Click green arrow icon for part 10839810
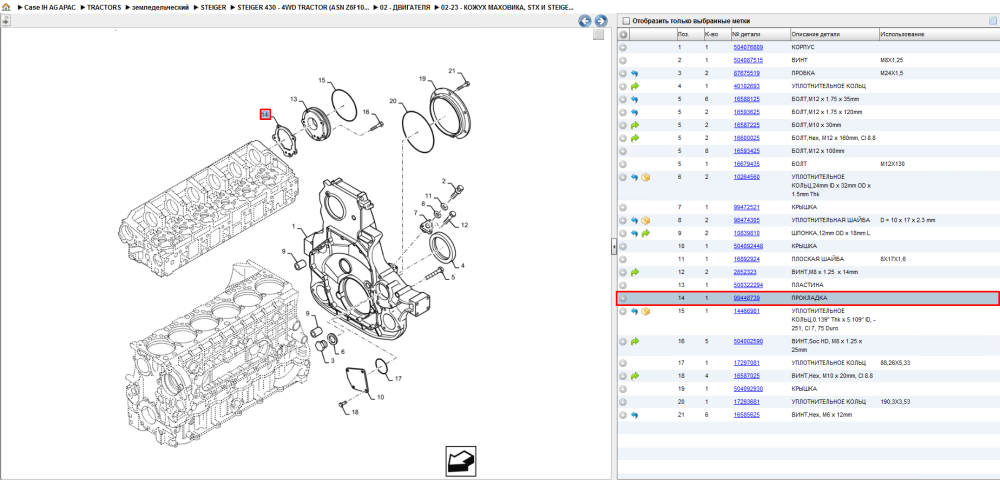Screen dimensions: 1000x480 645,233
